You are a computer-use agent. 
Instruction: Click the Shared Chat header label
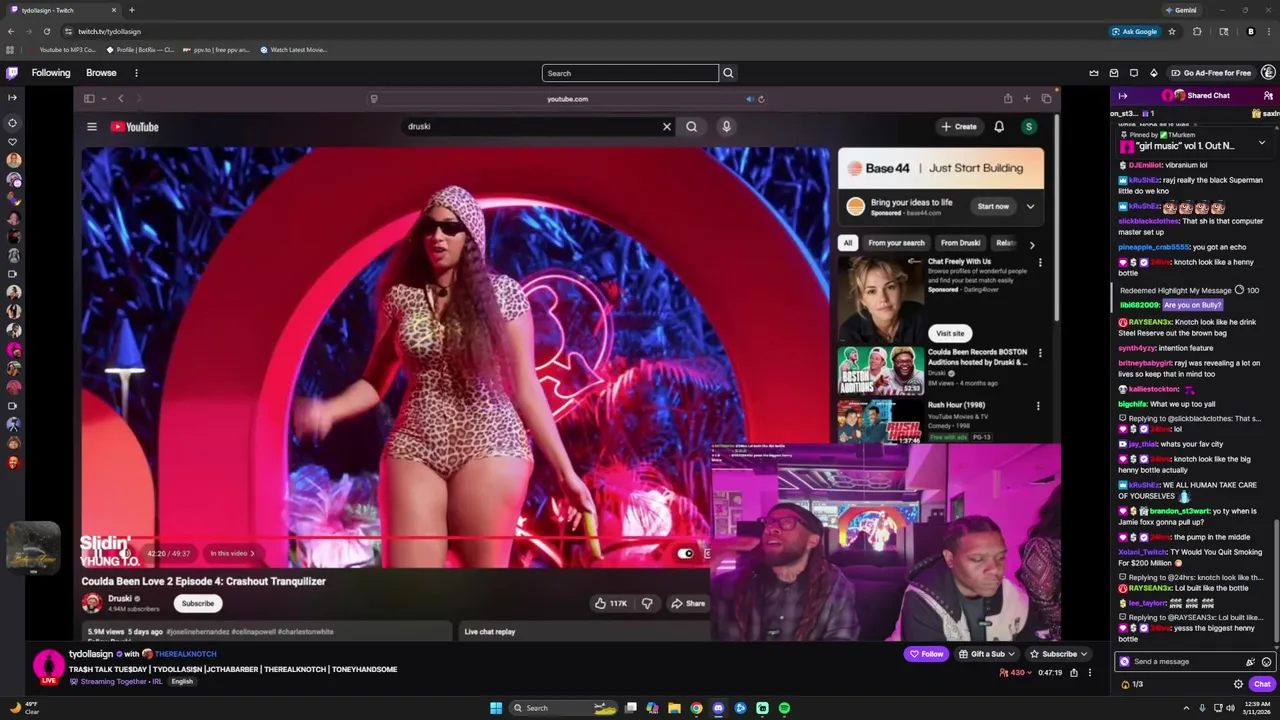[x=1208, y=96]
